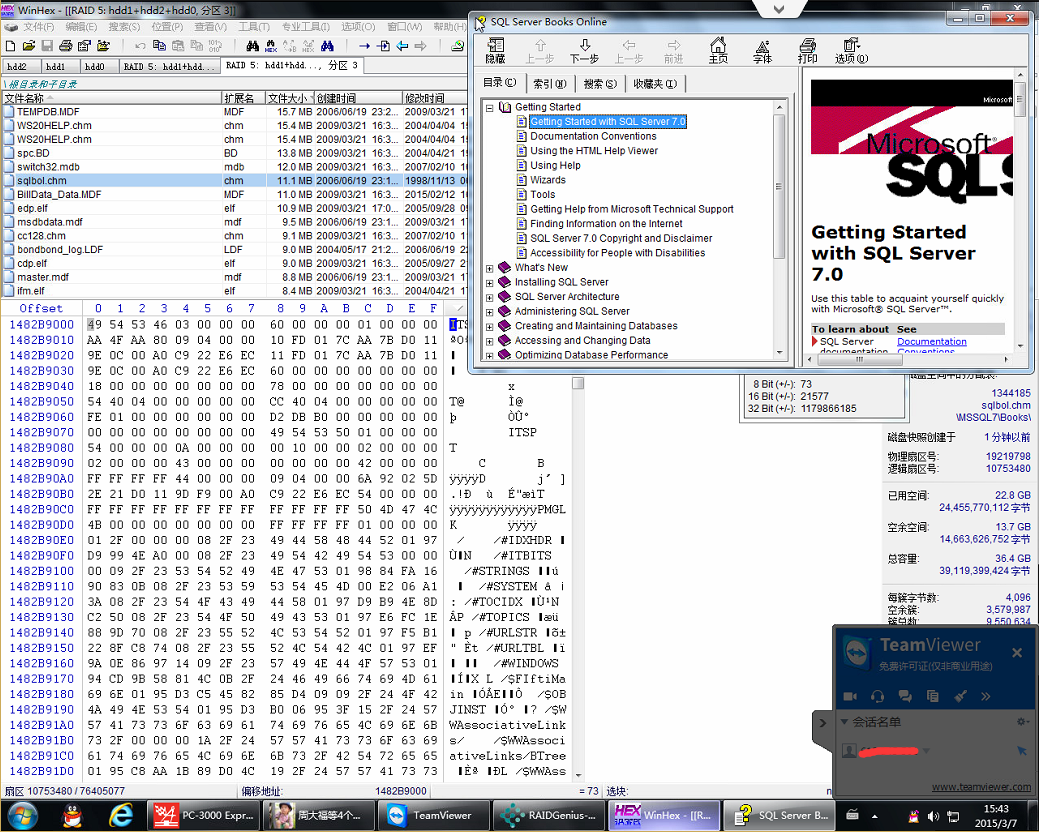
Task: Expand Accessing and Changing Data node
Action: (490, 341)
